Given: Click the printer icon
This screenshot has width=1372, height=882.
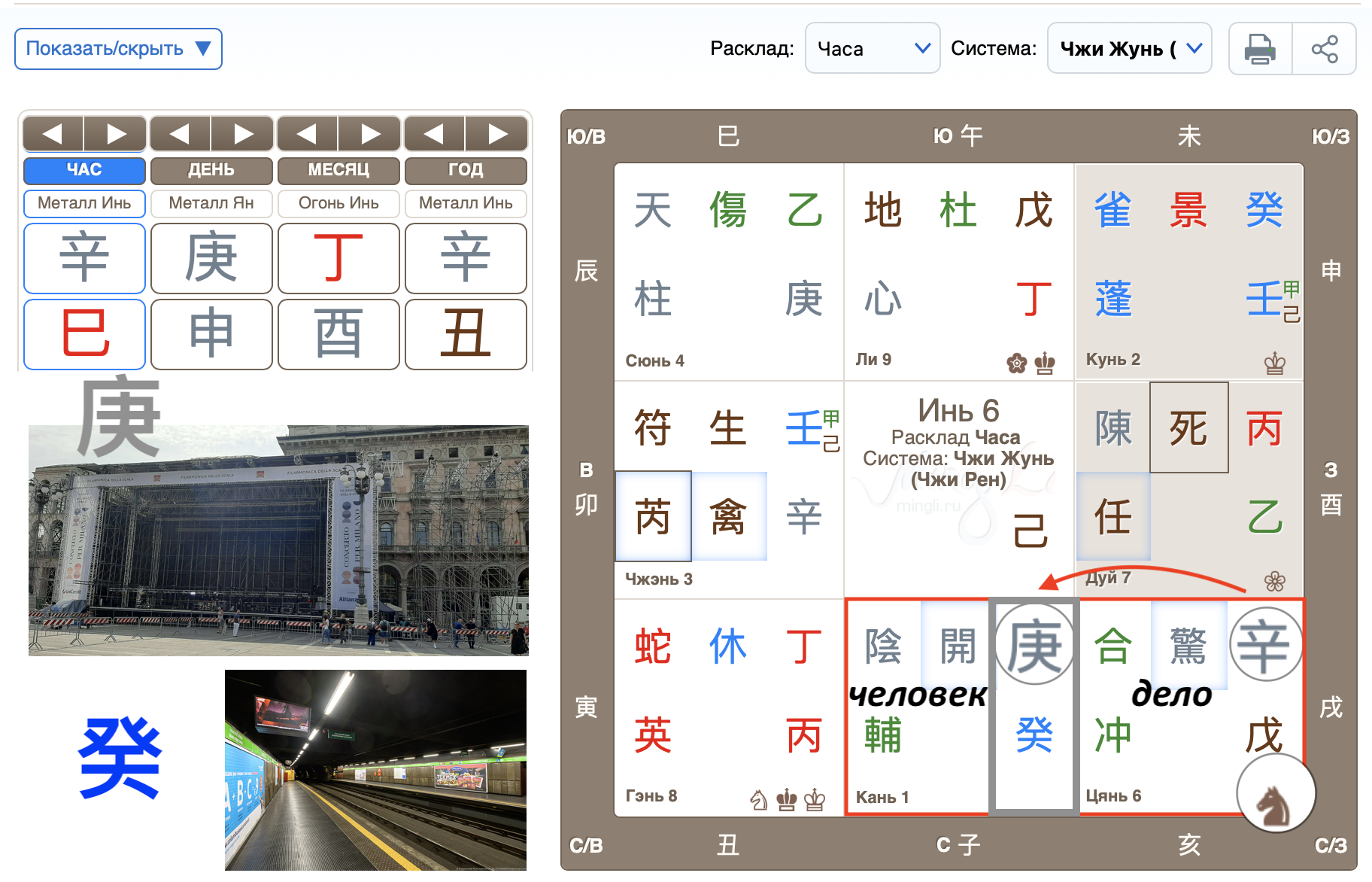Looking at the screenshot, I should pyautogui.click(x=1260, y=49).
